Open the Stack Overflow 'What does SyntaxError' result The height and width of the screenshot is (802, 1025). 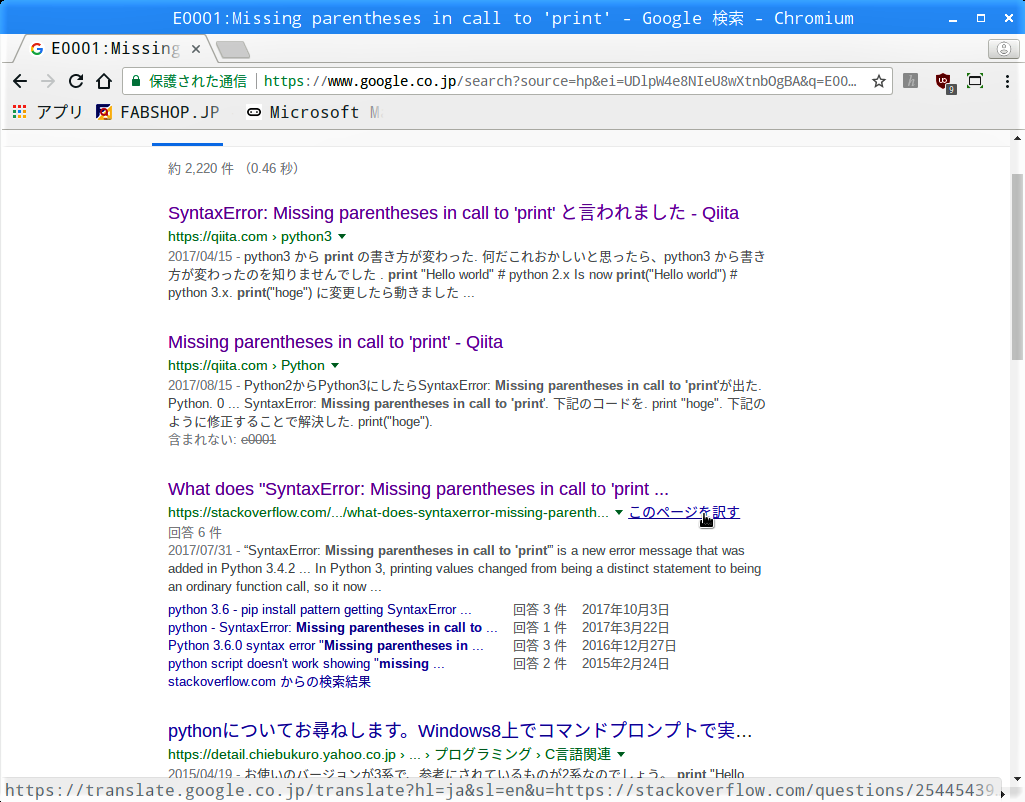tap(418, 490)
